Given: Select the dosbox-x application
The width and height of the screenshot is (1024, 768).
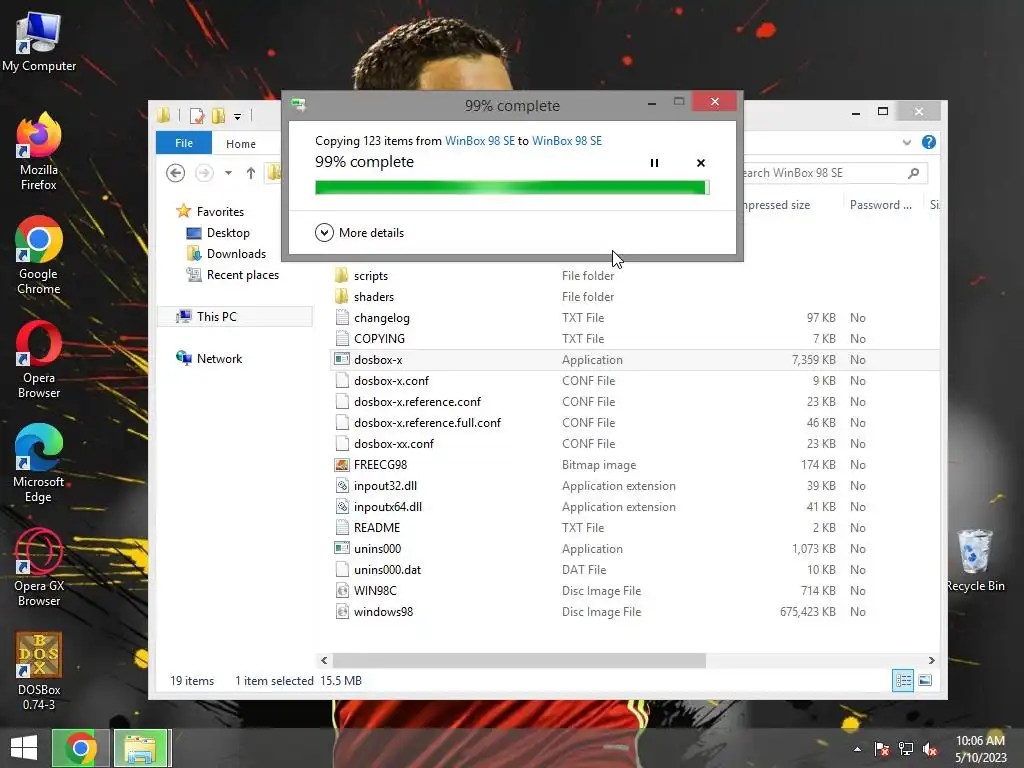Looking at the screenshot, I should (378, 360).
